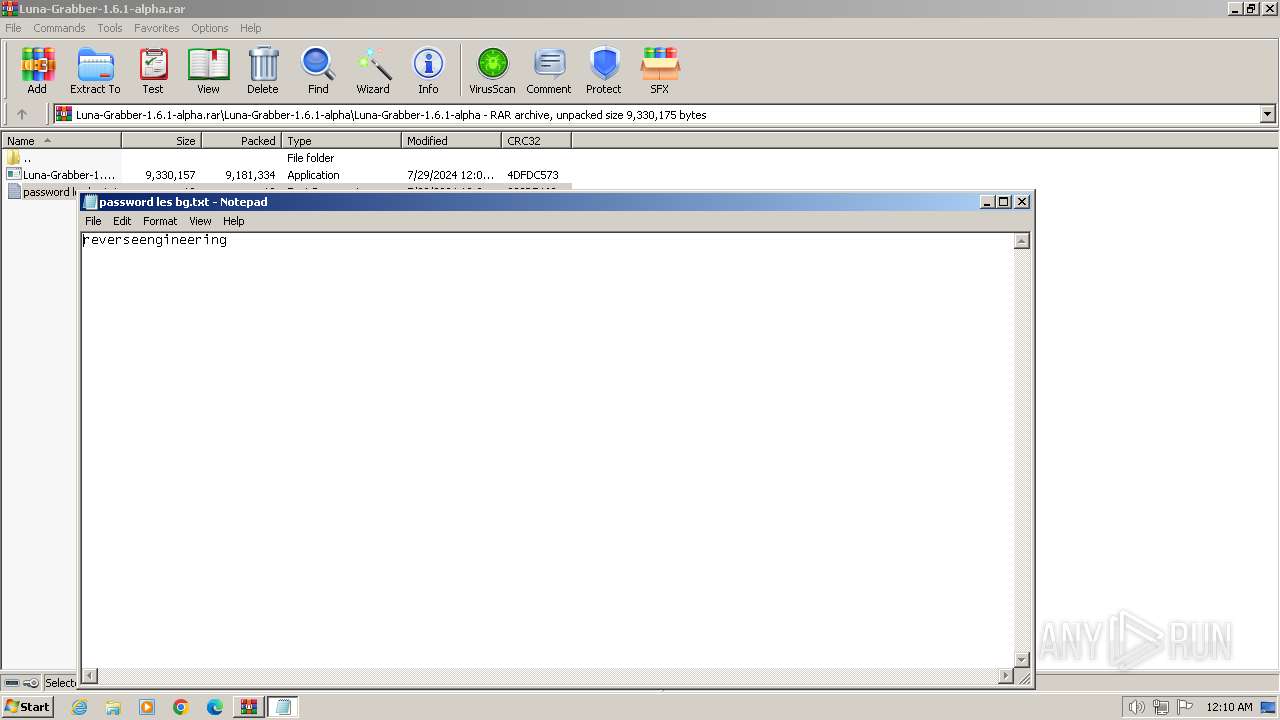Open WinRAR File menu
1280x720 pixels.
(x=13, y=28)
